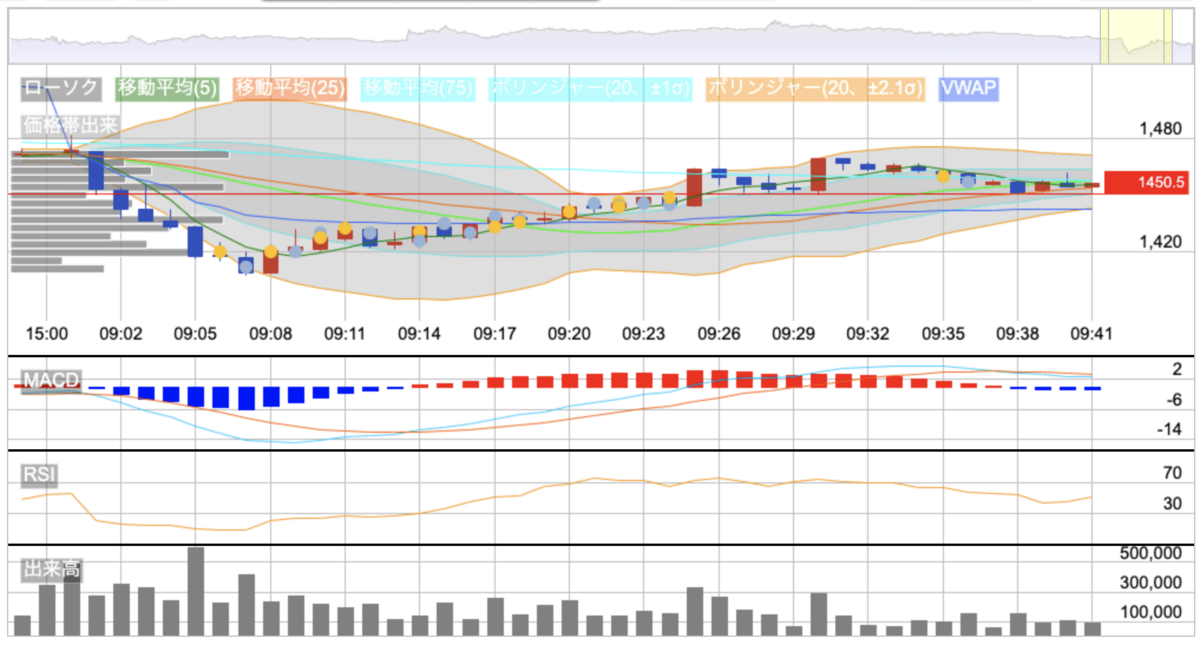This screenshot has width=1200, height=645.
Task: Click the 1,420 price axis label
Action: (x=1161, y=241)
